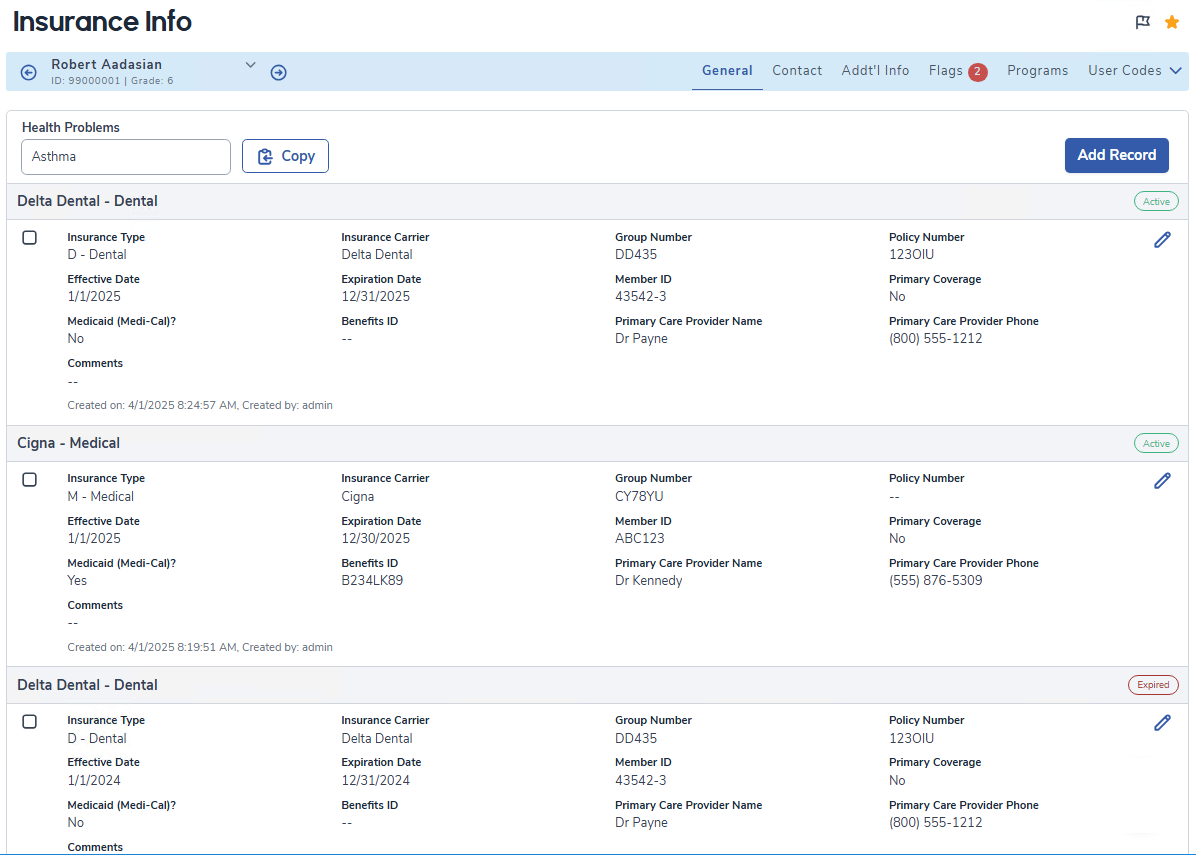
Task: Click the Health Problems field containing Asthma
Action: coord(126,156)
